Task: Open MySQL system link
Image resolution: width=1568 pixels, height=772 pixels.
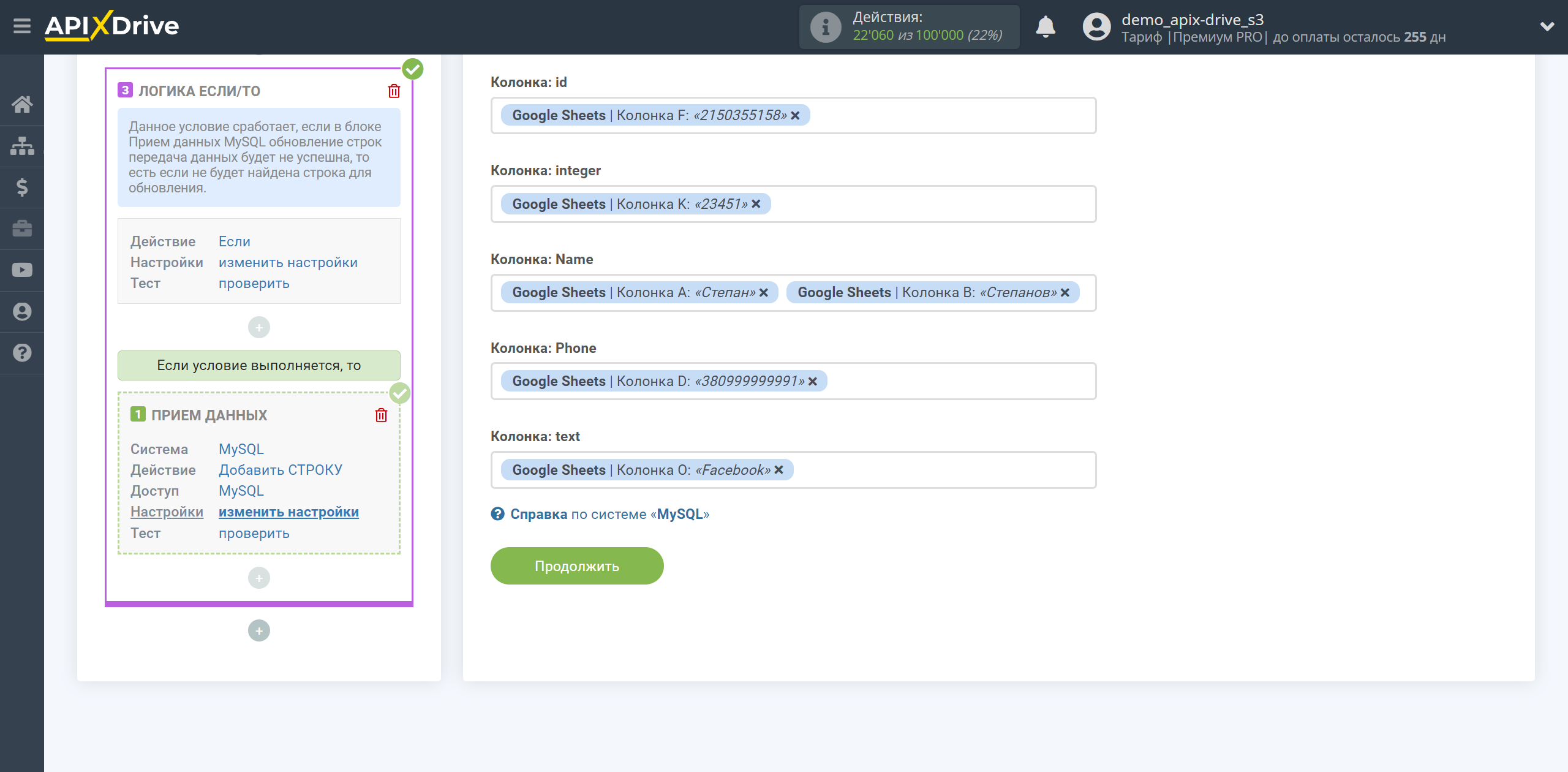Action: coord(241,449)
